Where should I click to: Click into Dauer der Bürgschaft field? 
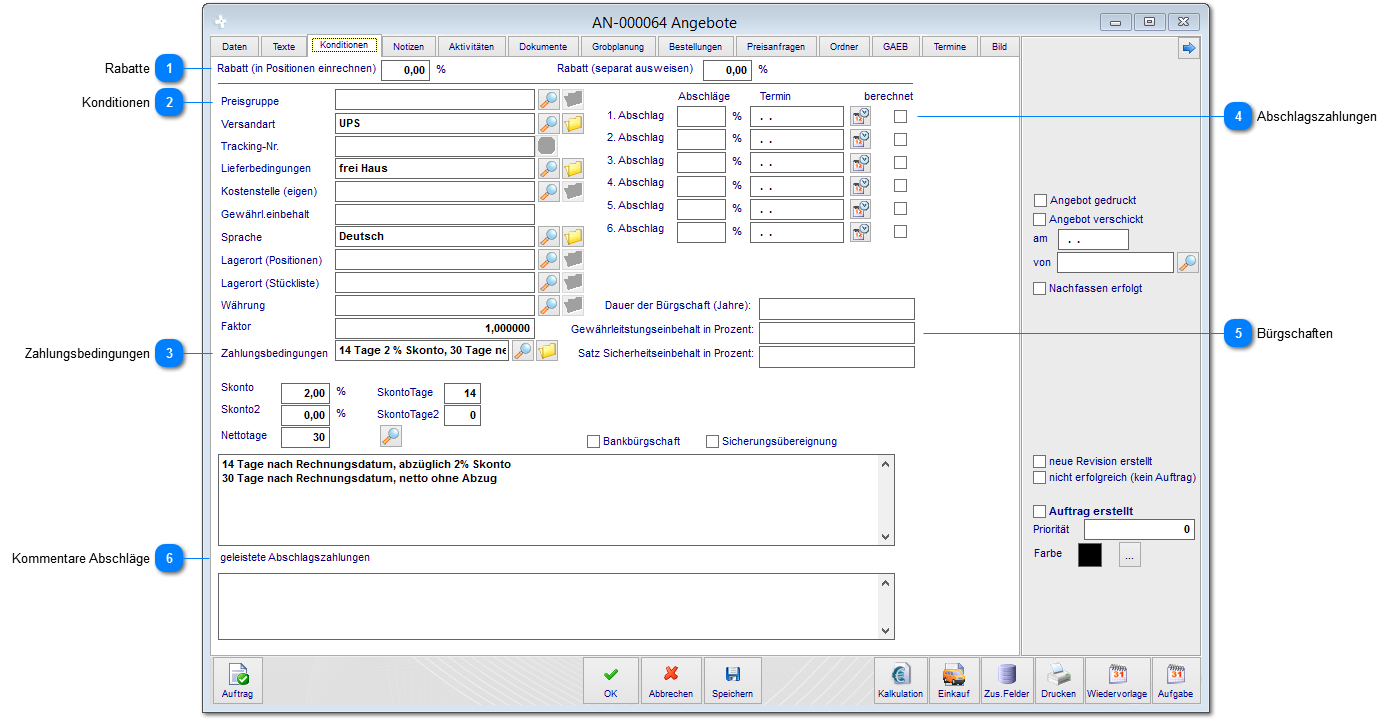[837, 308]
